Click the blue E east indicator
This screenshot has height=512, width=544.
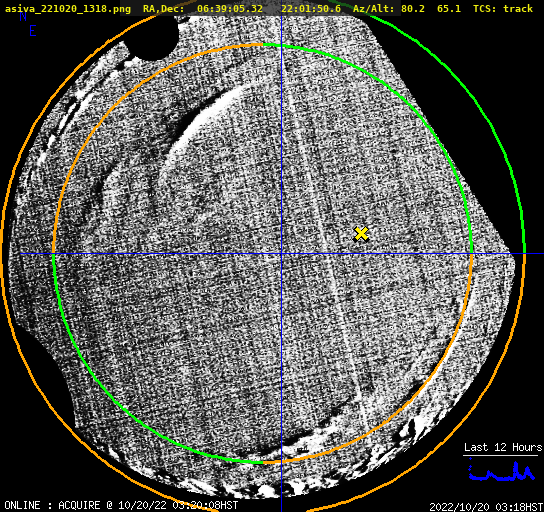point(33,31)
